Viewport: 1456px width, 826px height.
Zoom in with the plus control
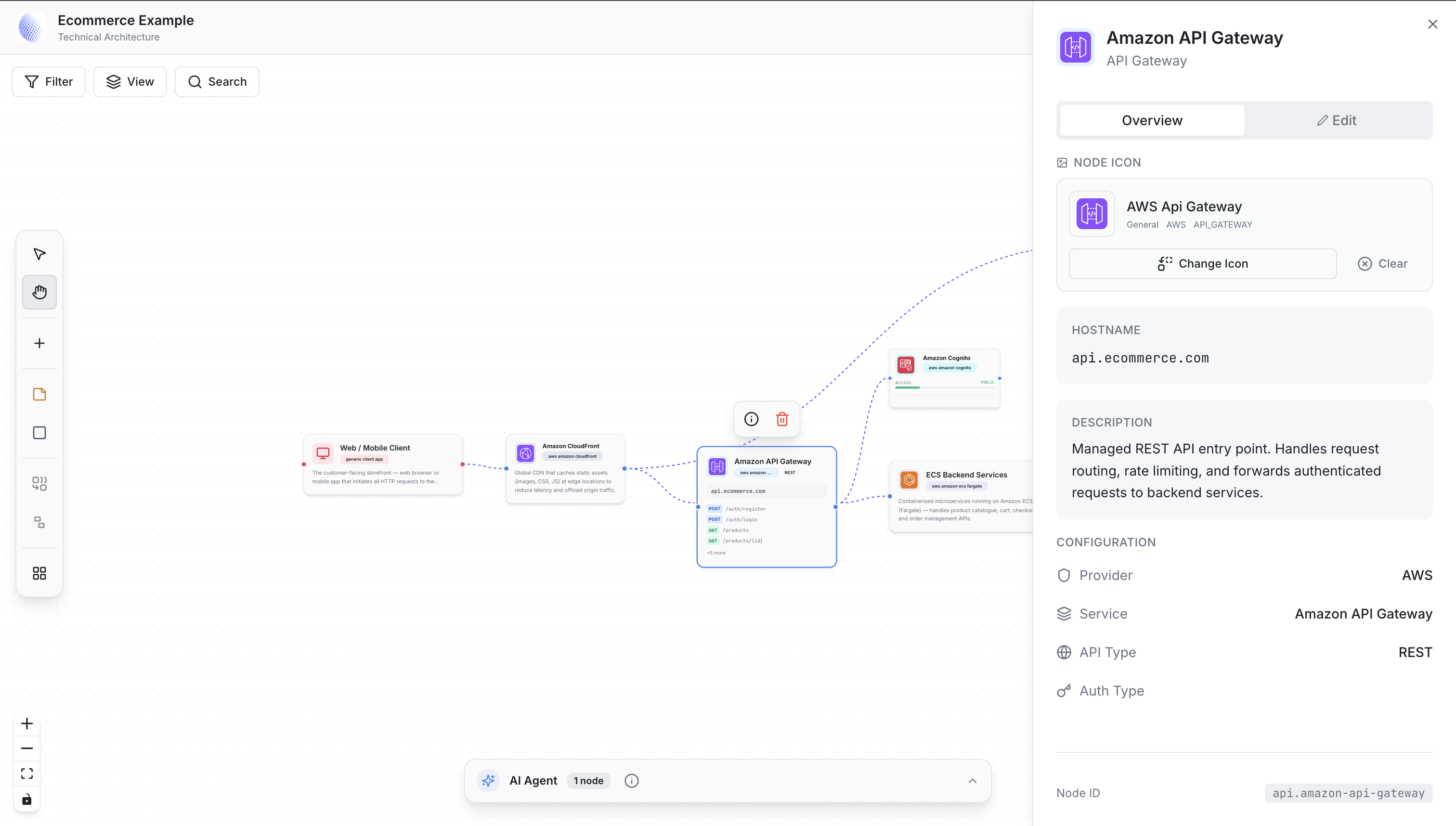click(x=26, y=723)
